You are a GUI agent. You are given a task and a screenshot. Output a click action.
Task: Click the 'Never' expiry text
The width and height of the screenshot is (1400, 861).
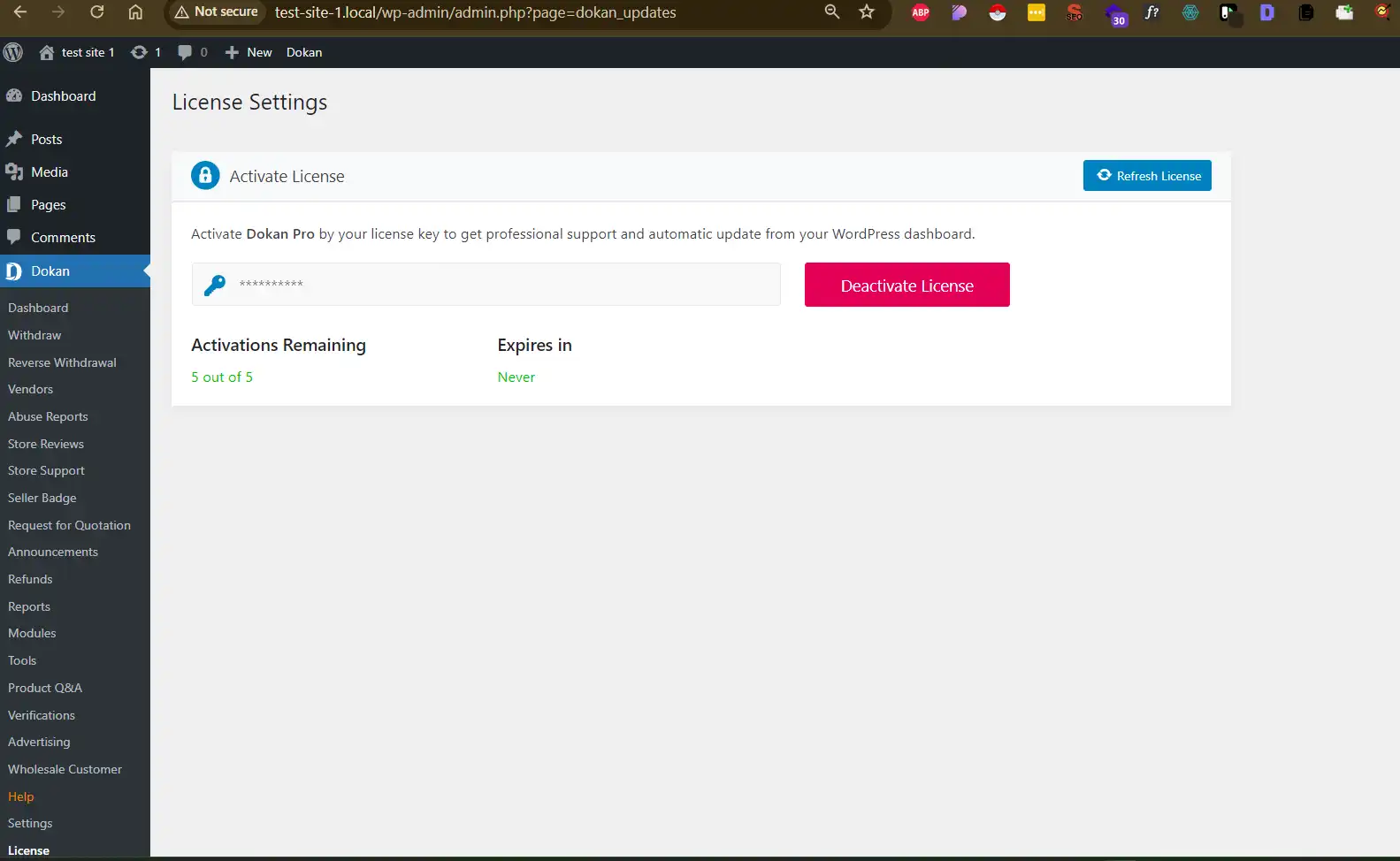click(516, 377)
